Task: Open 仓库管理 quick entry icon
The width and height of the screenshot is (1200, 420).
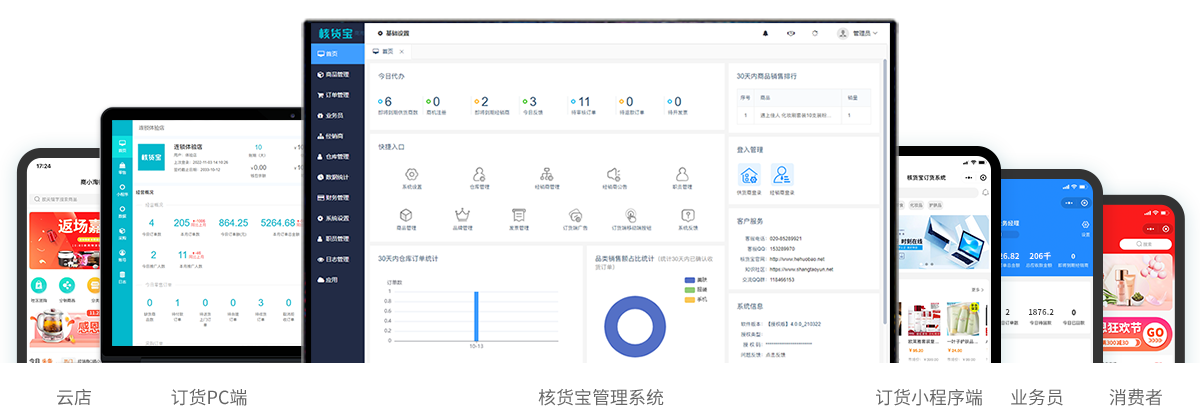Action: (x=480, y=174)
